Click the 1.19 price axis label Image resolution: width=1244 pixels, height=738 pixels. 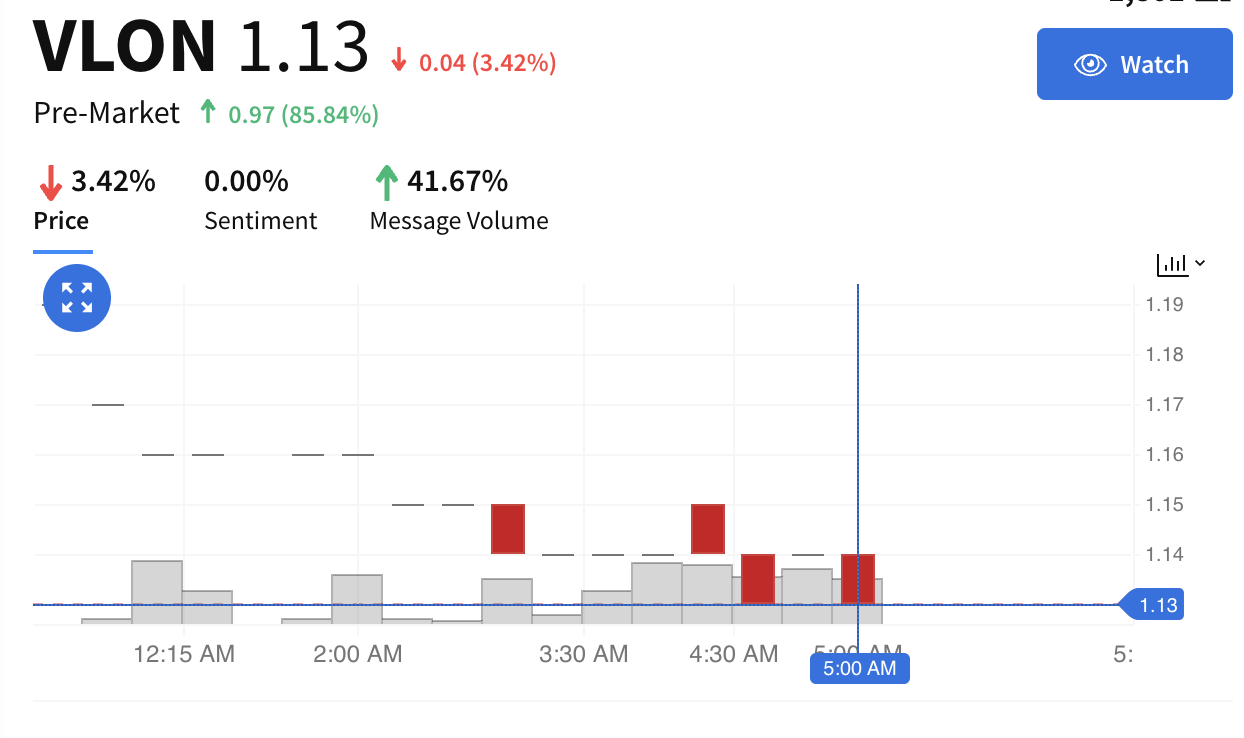pos(1164,304)
